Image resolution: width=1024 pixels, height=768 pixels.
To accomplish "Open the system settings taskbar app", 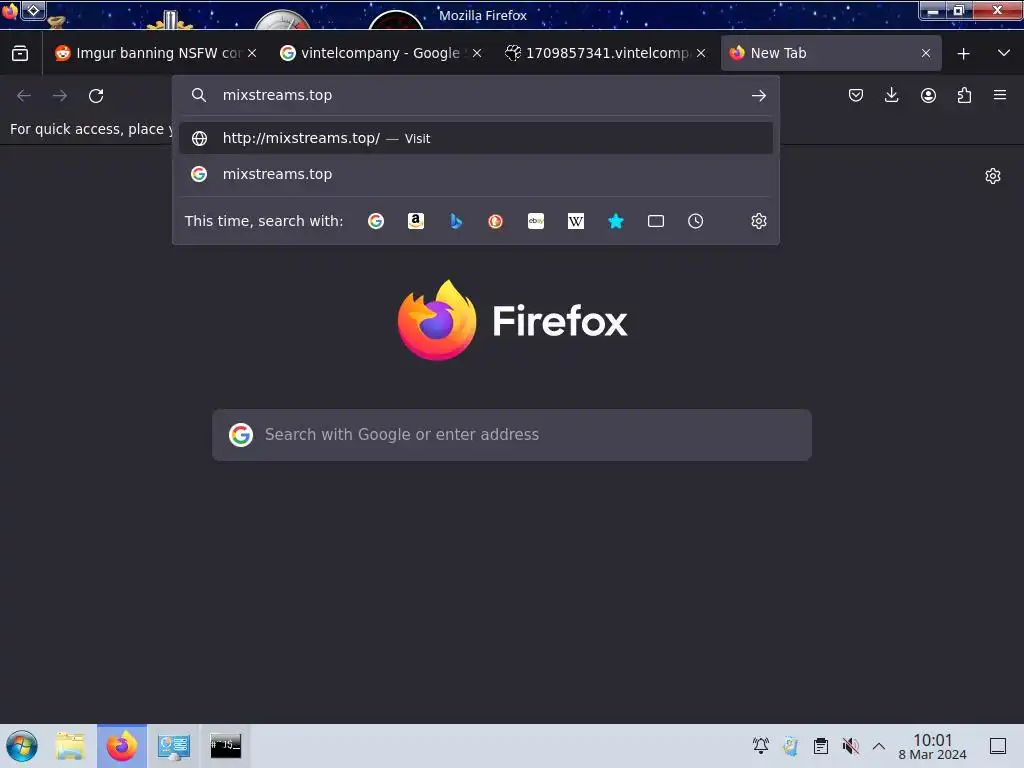I will (174, 746).
